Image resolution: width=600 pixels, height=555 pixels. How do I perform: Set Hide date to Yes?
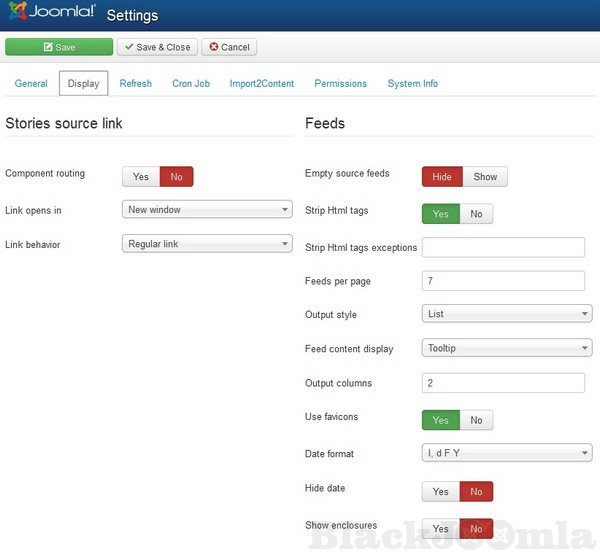click(x=441, y=492)
